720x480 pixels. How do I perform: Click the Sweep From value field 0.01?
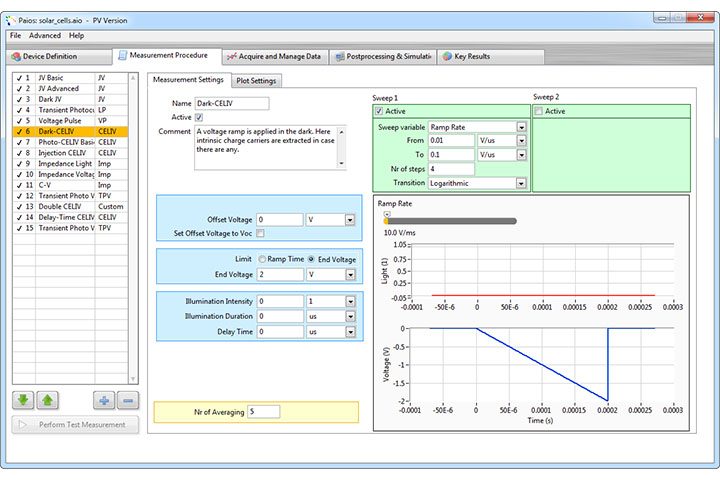pyautogui.click(x=451, y=141)
